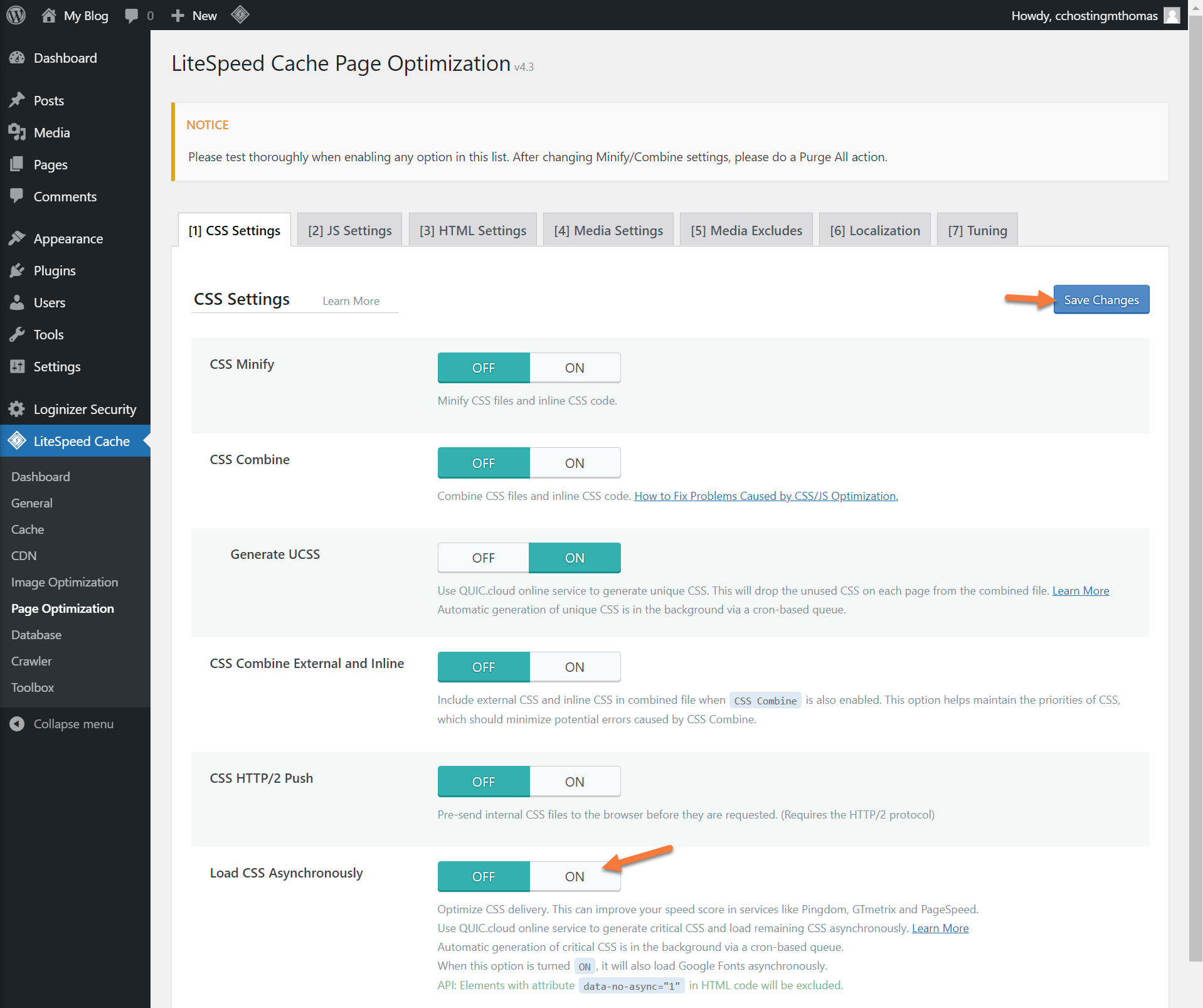Switch to the JS Settings tab
Viewport: 1203px width, 1008px height.
pos(349,230)
